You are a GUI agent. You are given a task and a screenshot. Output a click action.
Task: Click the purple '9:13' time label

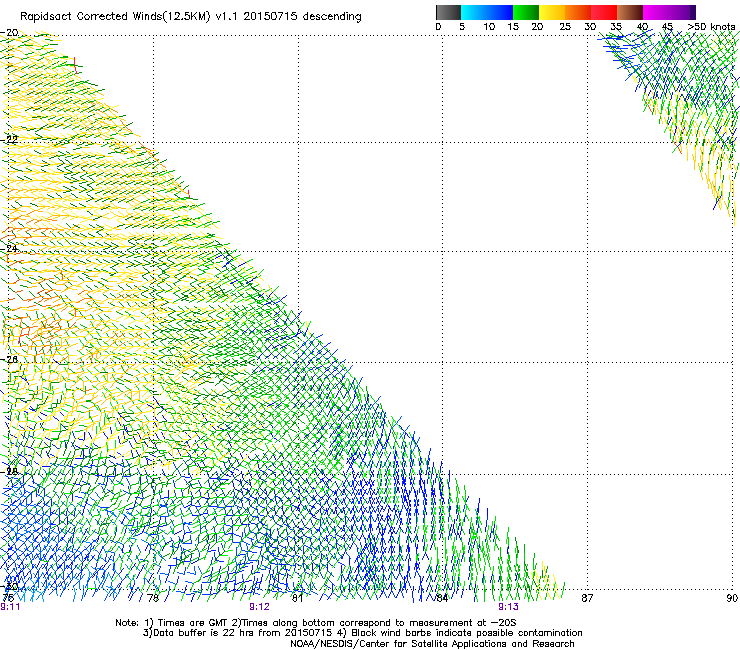tap(508, 607)
